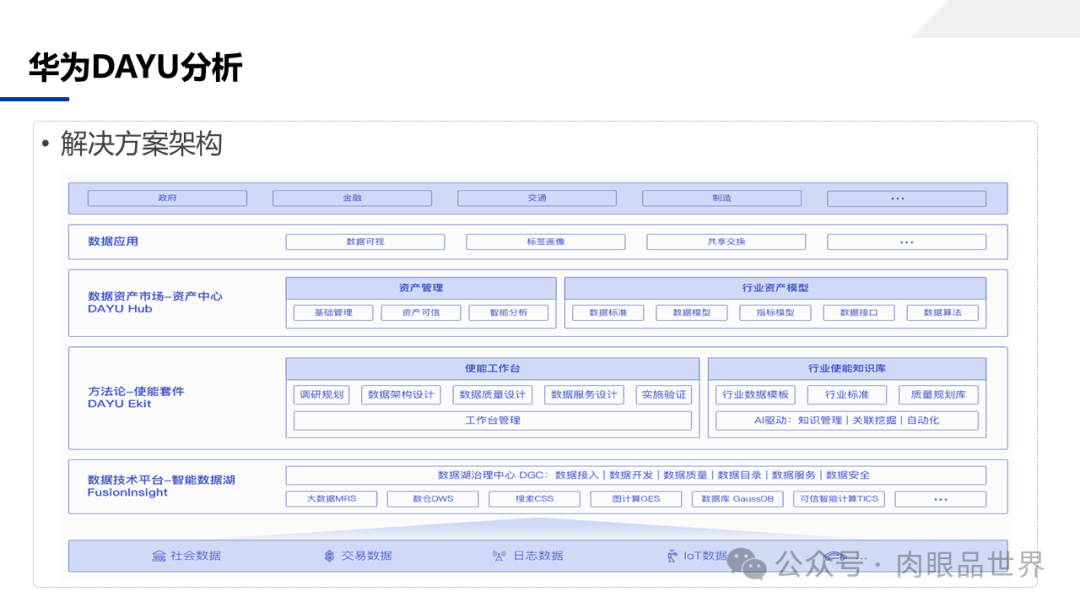The height and width of the screenshot is (608, 1080).
Task: Click the antenna icon beside 日志数据
Action: point(499,556)
